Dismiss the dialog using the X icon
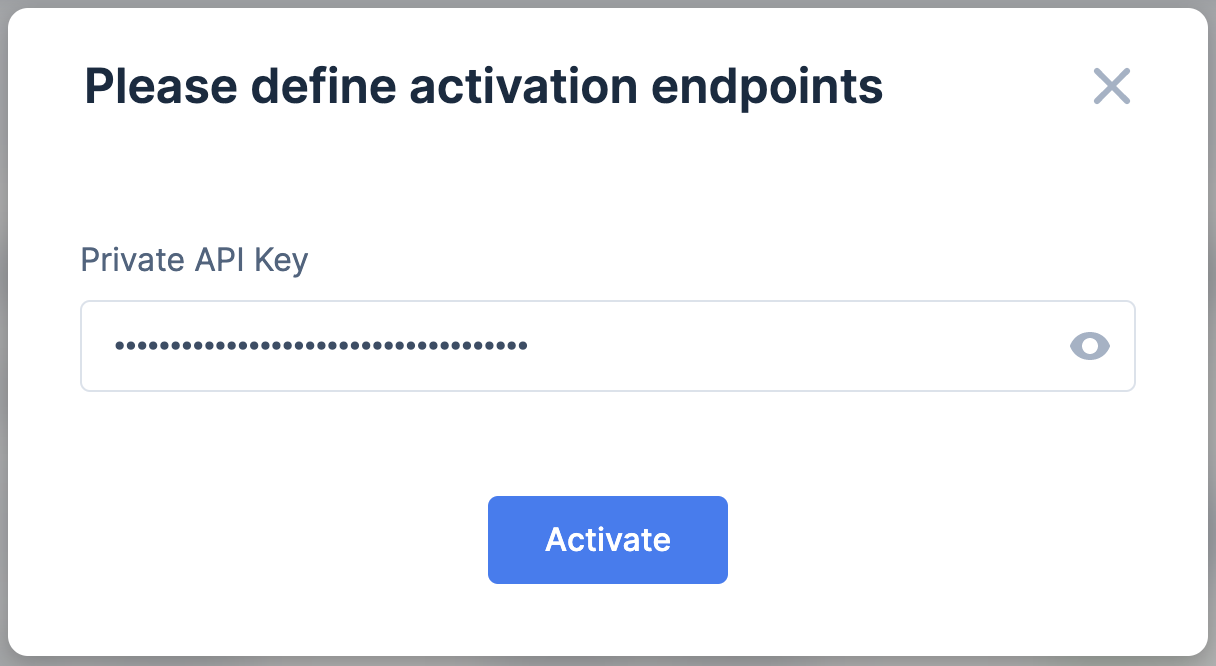 point(1111,87)
